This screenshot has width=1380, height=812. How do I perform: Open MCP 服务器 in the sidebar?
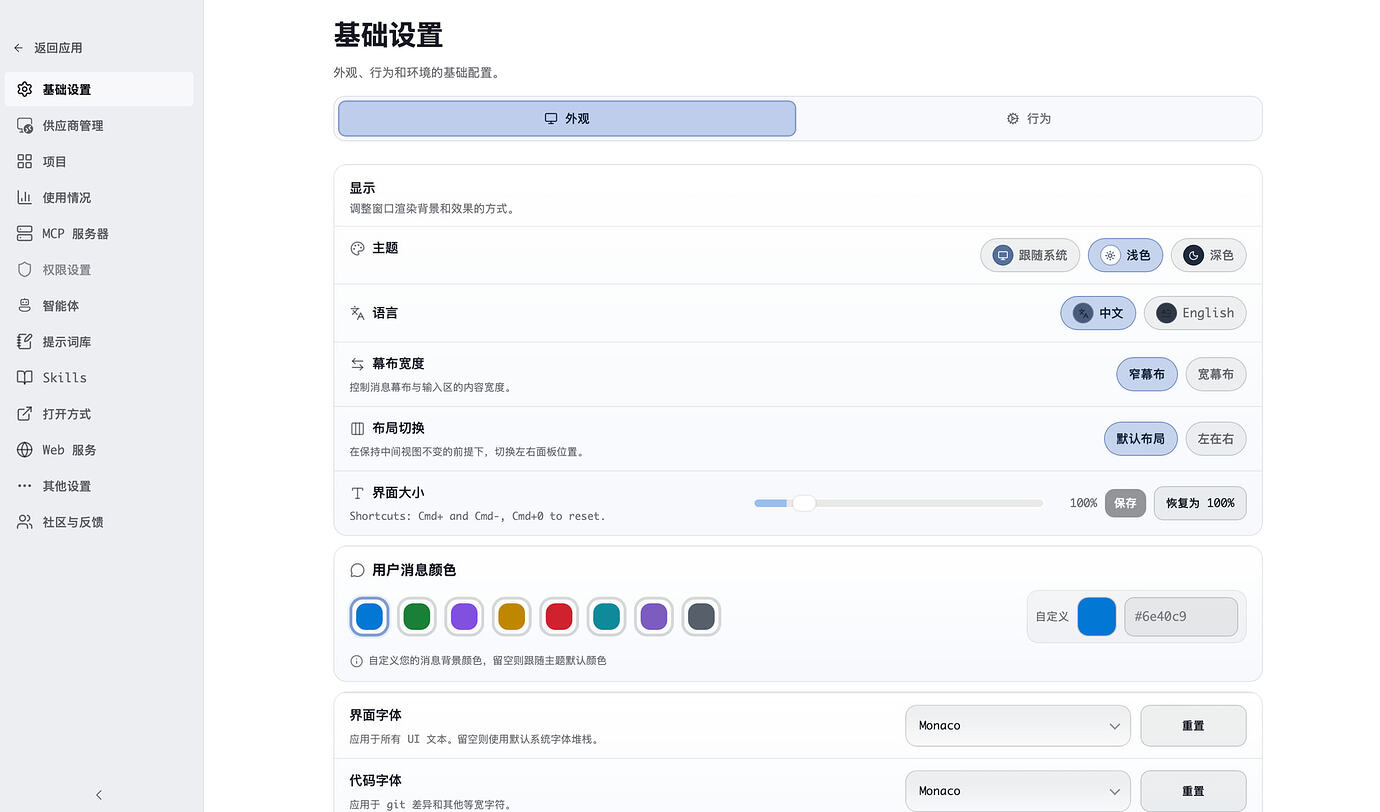(99, 234)
